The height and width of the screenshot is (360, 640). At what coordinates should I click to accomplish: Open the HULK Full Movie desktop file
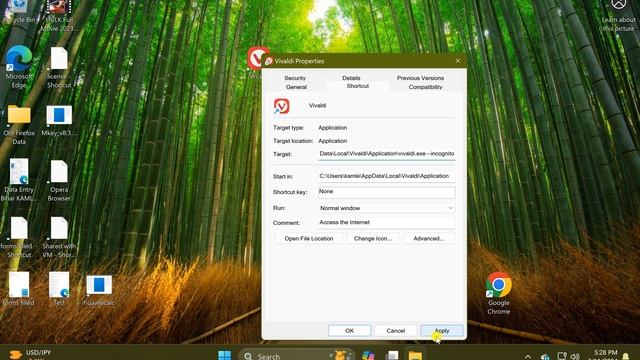(59, 16)
